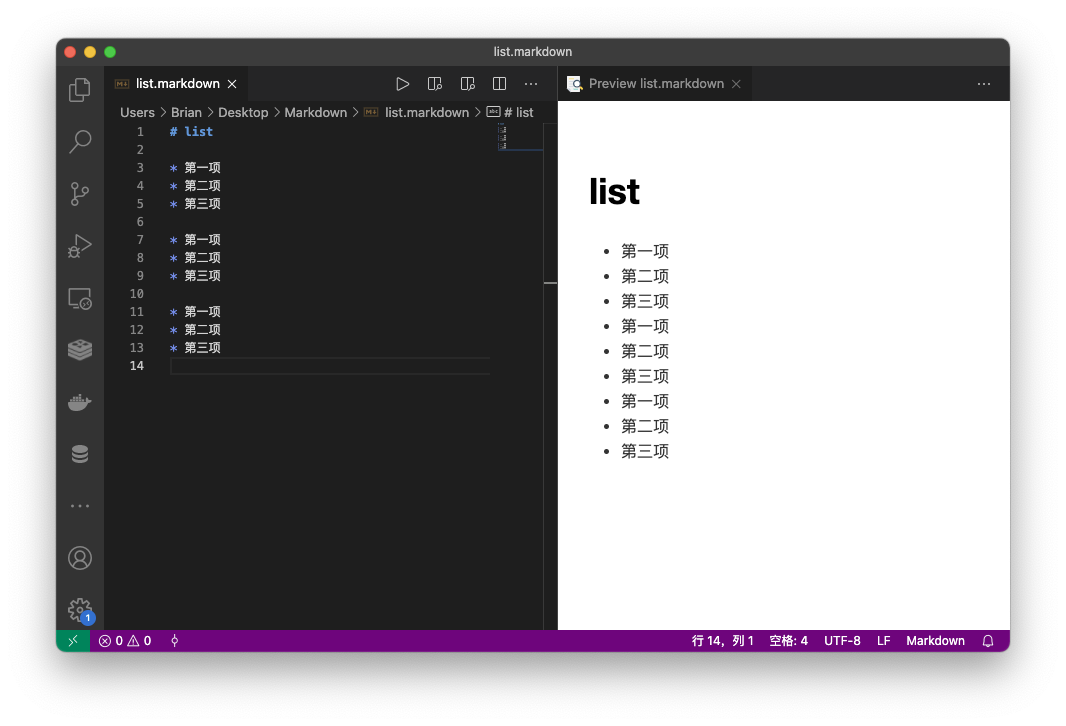The width and height of the screenshot is (1066, 726).
Task: Close the list.markdown editor tab
Action: point(232,84)
